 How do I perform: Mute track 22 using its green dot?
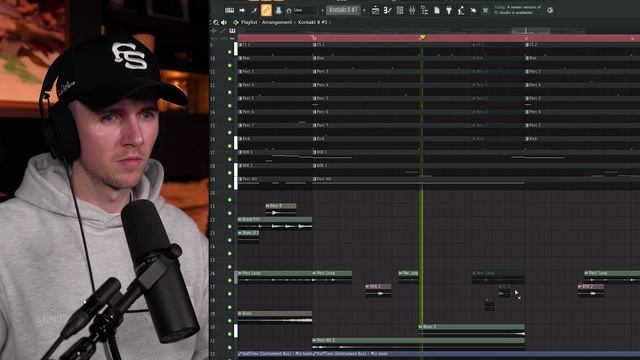click(230, 227)
